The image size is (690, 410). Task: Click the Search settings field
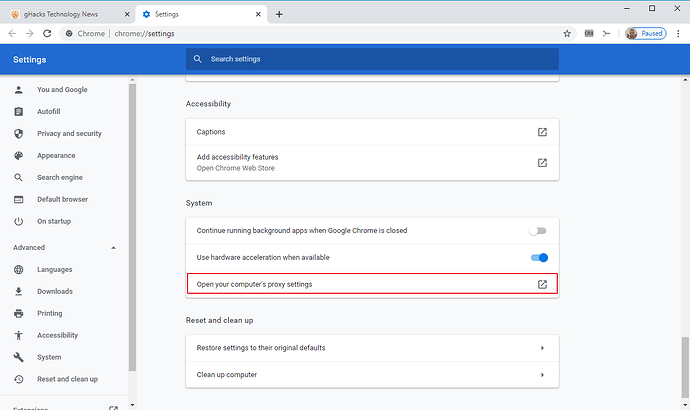(372, 59)
